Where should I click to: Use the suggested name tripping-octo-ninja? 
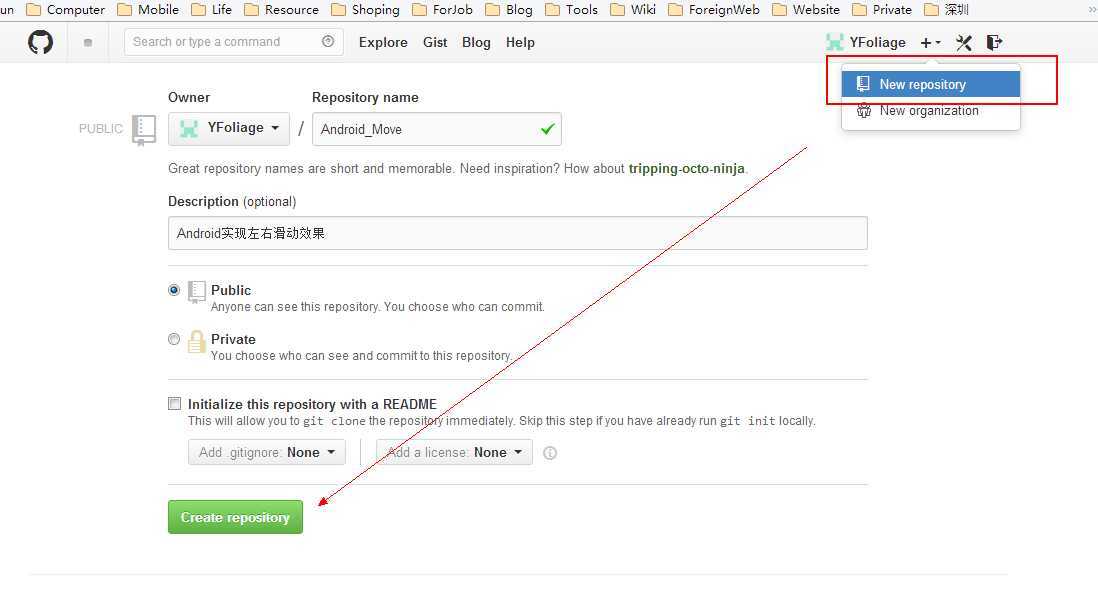point(686,168)
